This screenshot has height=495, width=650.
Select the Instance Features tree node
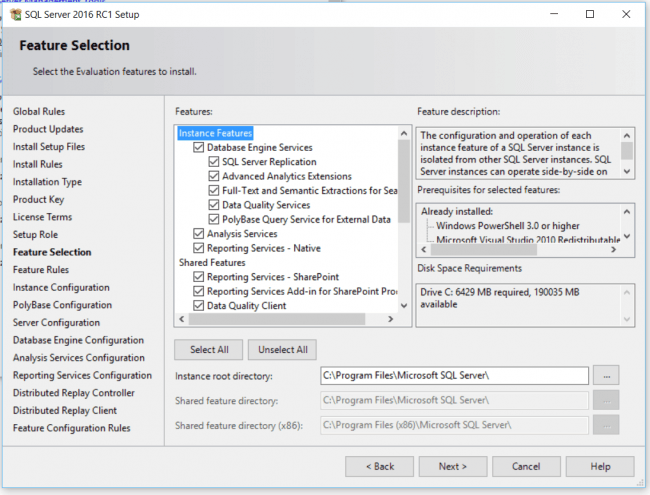tap(215, 133)
